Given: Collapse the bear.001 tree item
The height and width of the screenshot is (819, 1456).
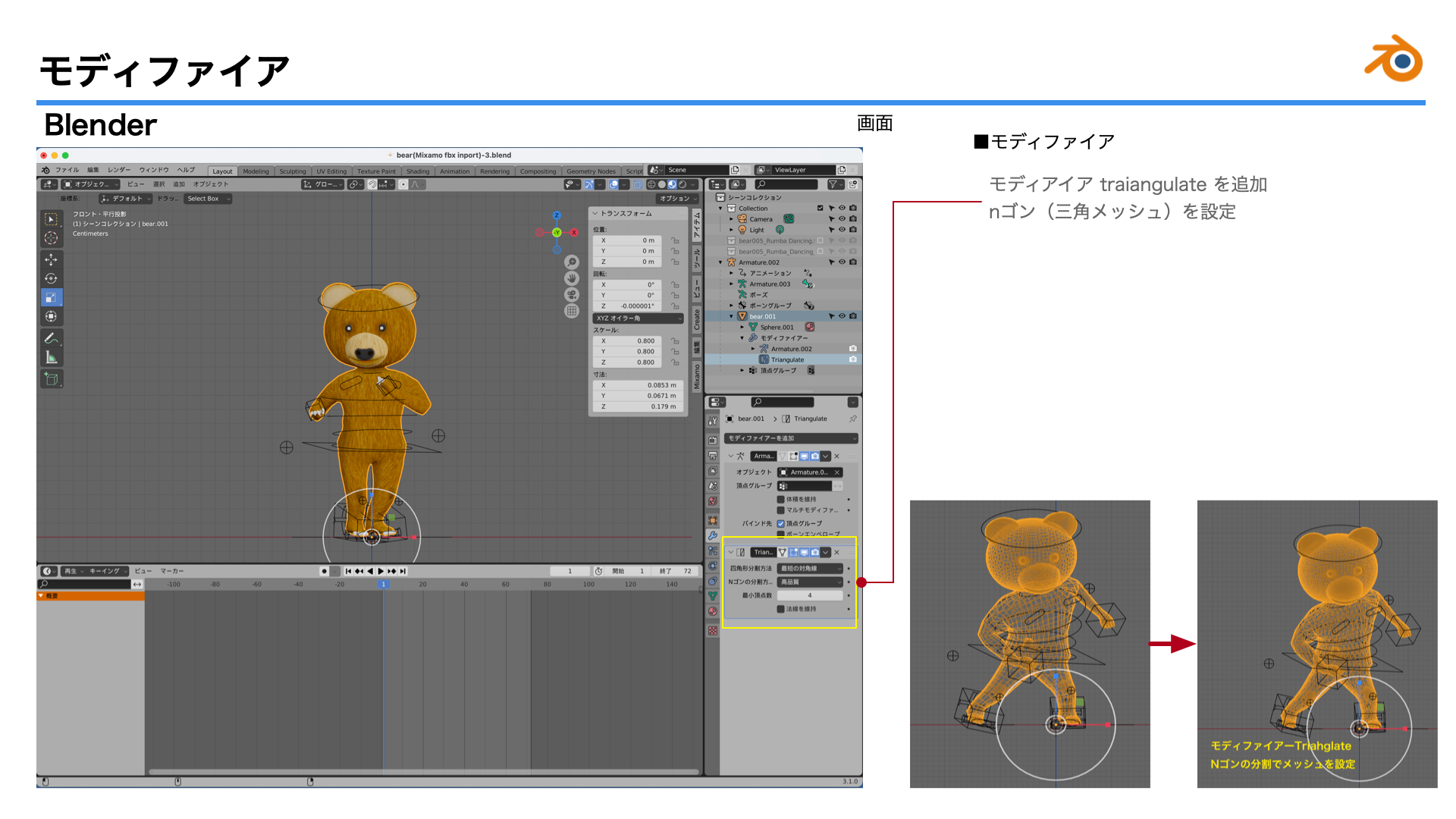Looking at the screenshot, I should point(731,316).
